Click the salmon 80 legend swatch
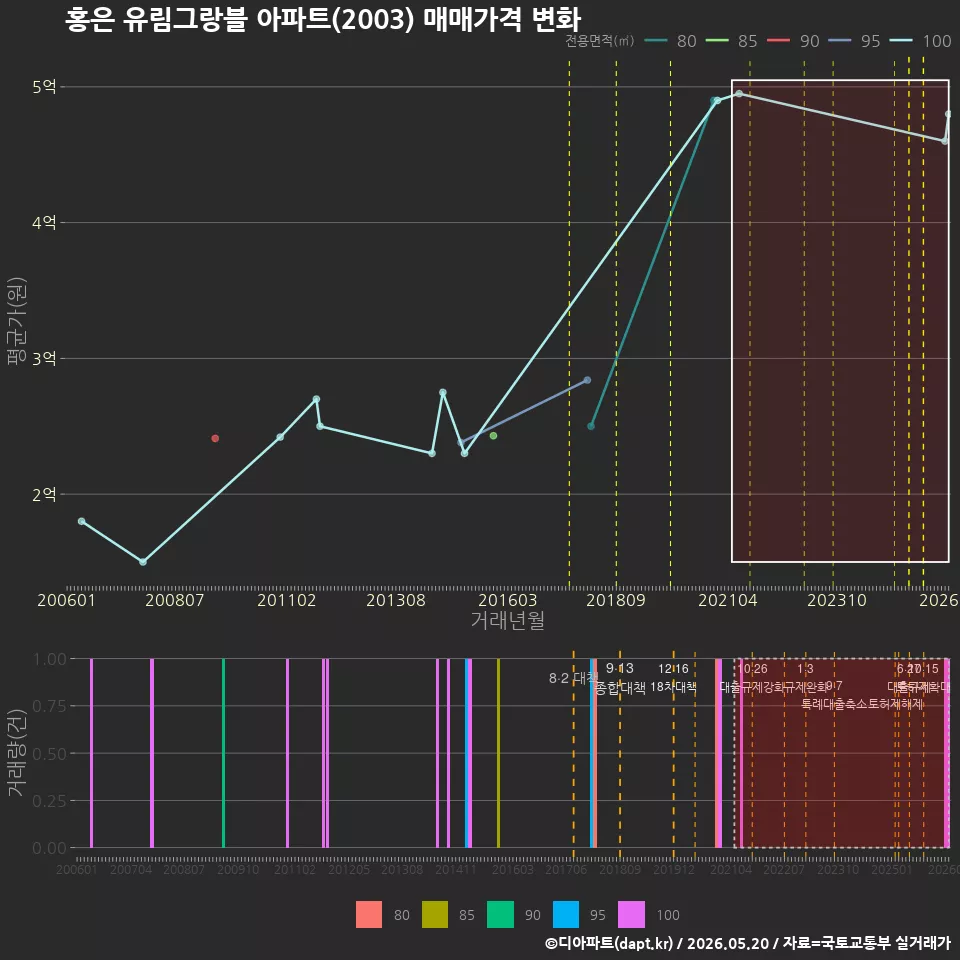 (x=369, y=914)
